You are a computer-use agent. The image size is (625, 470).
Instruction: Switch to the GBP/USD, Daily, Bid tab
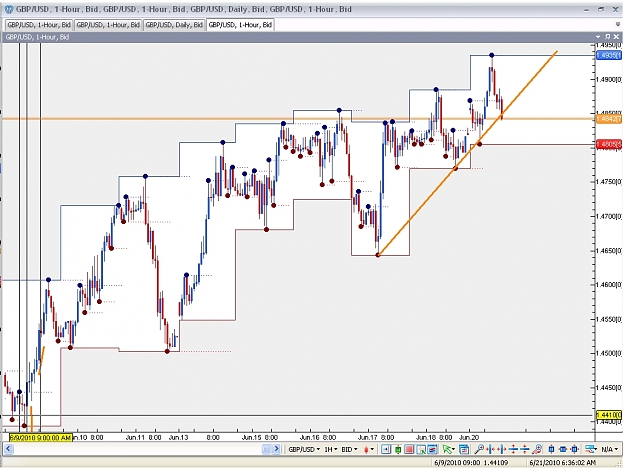[x=174, y=25]
